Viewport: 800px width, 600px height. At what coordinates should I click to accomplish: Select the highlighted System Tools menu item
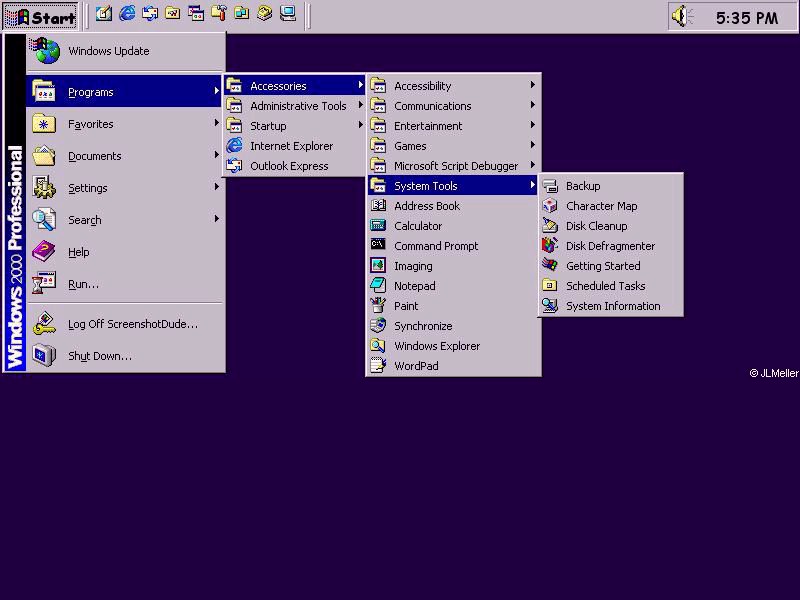(x=453, y=186)
